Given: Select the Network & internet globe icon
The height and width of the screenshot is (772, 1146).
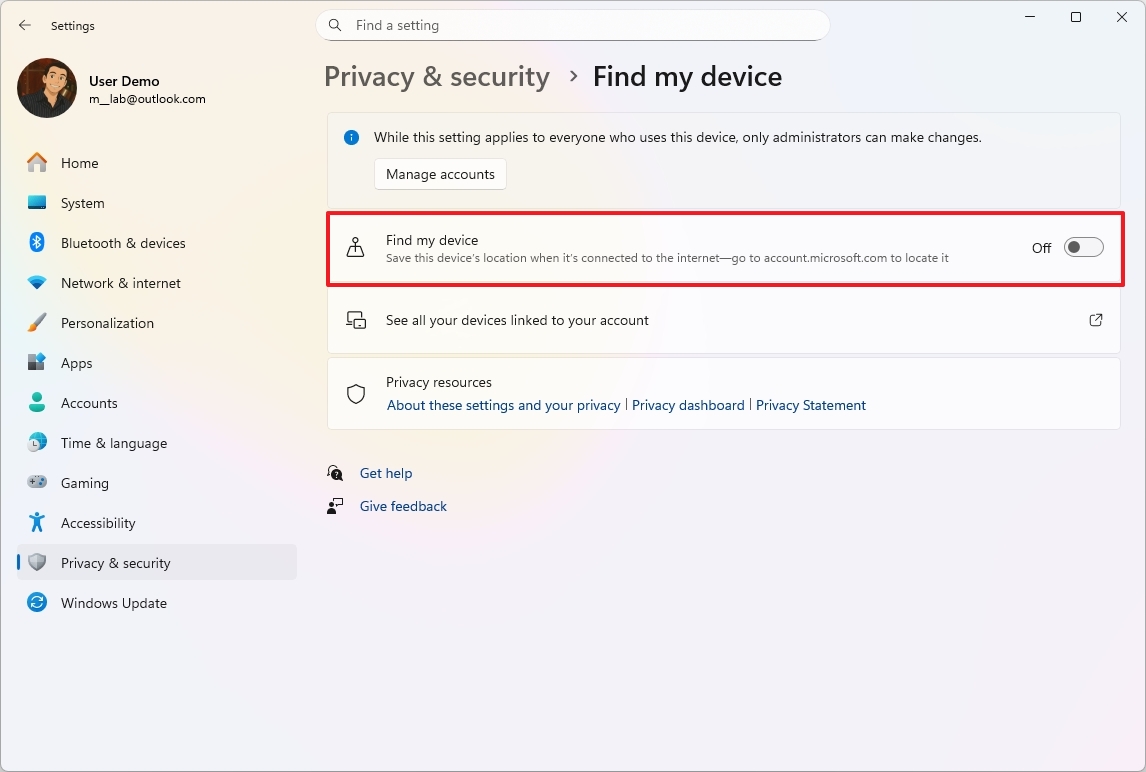Looking at the screenshot, I should [35, 283].
